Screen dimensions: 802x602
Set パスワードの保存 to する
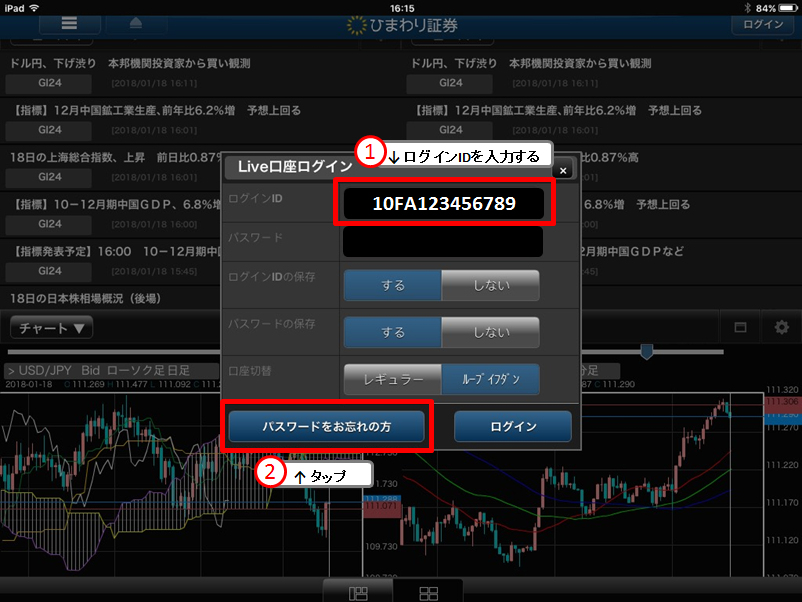[x=393, y=332]
